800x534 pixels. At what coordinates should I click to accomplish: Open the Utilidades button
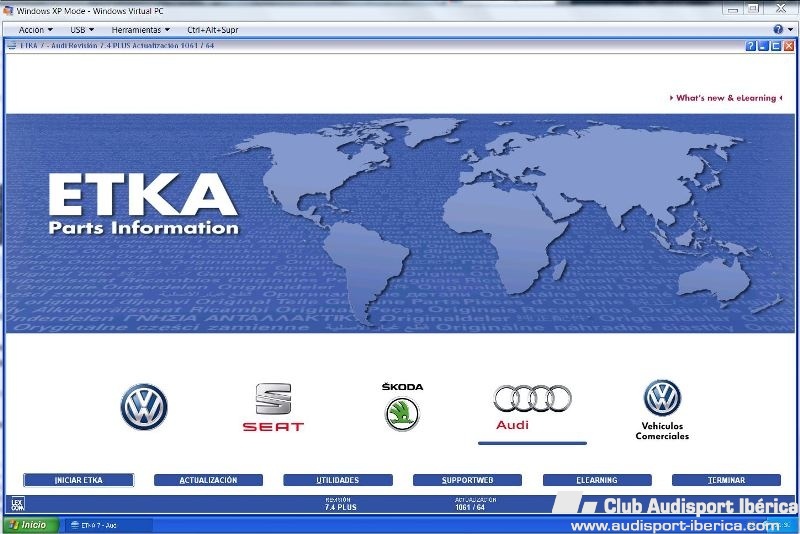pyautogui.click(x=337, y=480)
